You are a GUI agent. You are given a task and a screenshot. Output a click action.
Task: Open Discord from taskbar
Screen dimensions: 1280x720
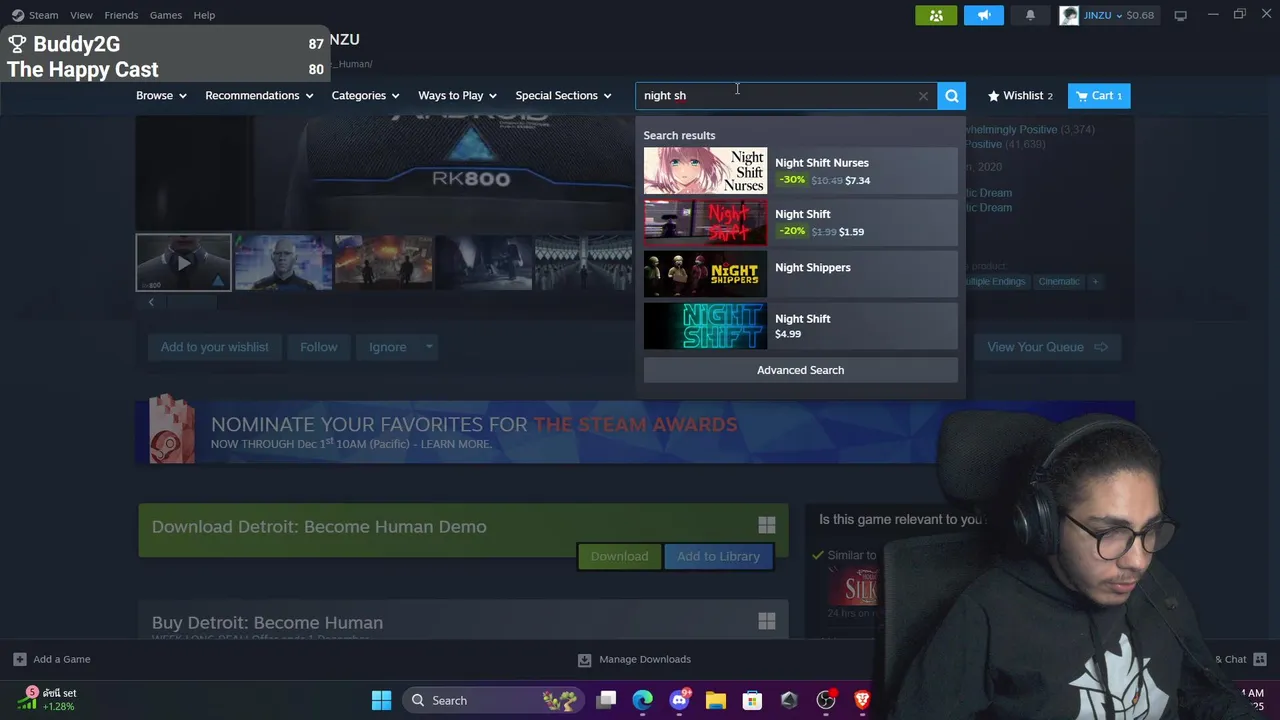[x=679, y=700]
